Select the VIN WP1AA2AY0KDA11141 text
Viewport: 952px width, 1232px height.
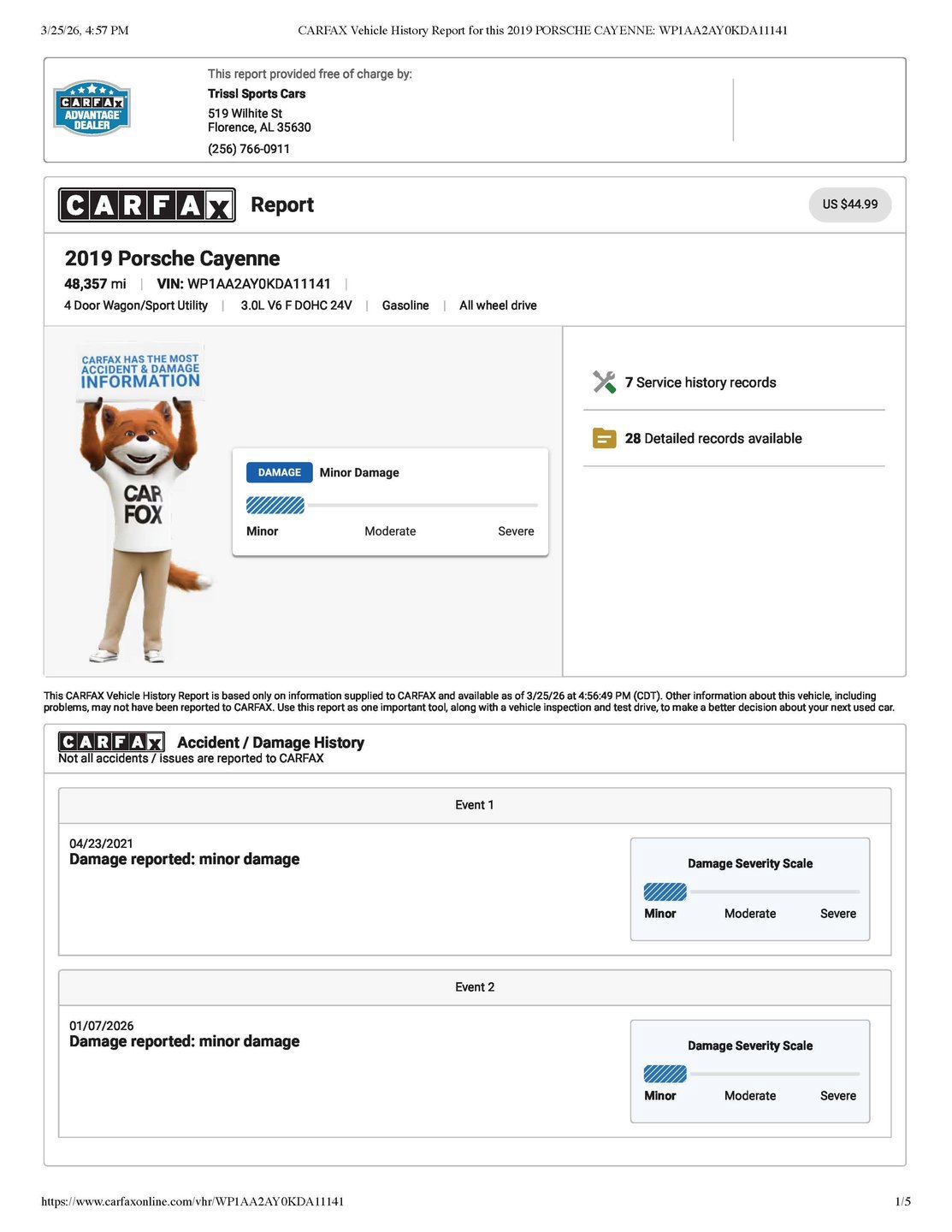258,284
